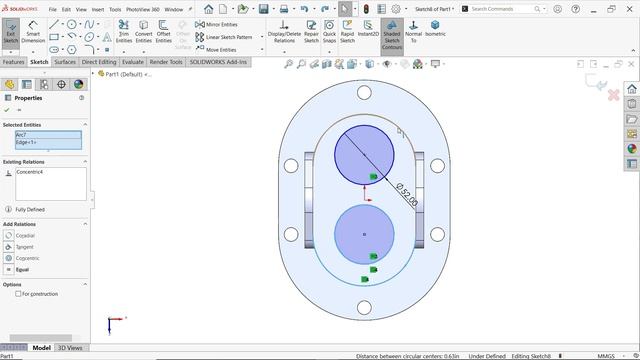640x360 pixels.
Task: Click the Search Commands field
Action: coord(502,9)
